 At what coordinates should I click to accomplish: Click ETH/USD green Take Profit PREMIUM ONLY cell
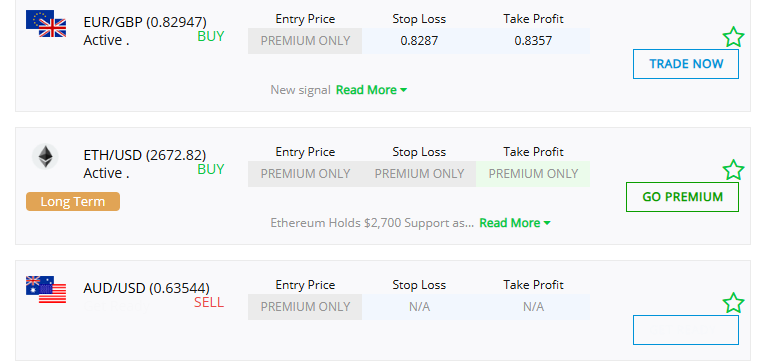[x=533, y=174]
